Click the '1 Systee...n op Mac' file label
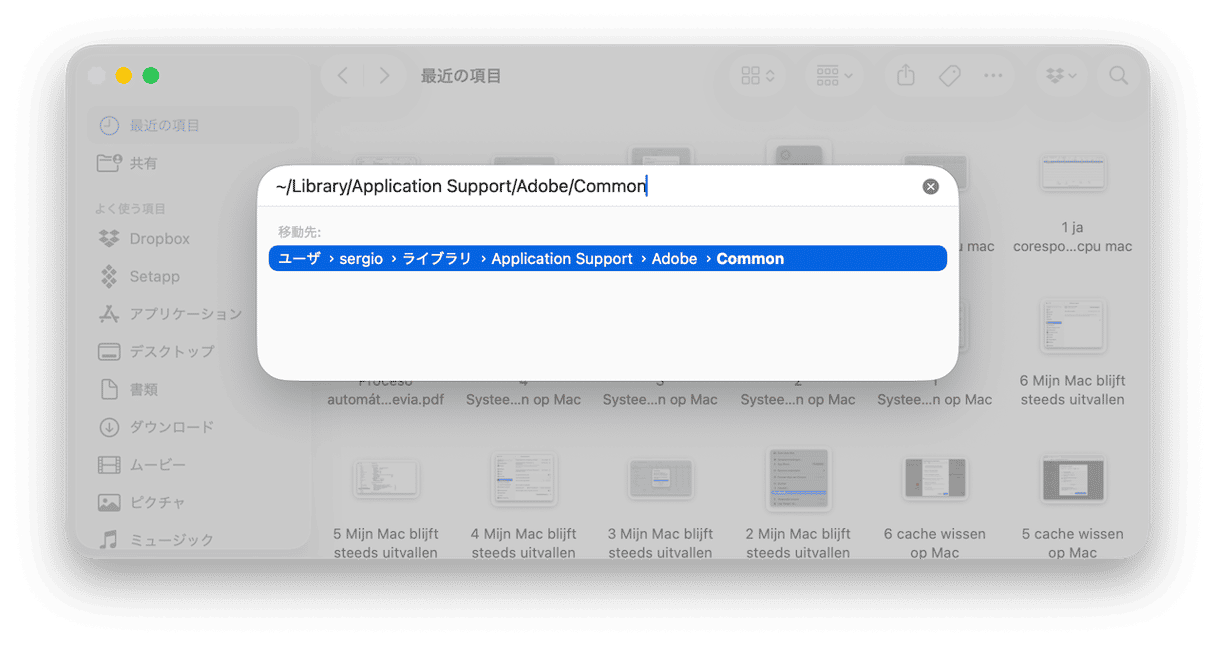Viewport: 1216px width, 646px height. [x=934, y=400]
